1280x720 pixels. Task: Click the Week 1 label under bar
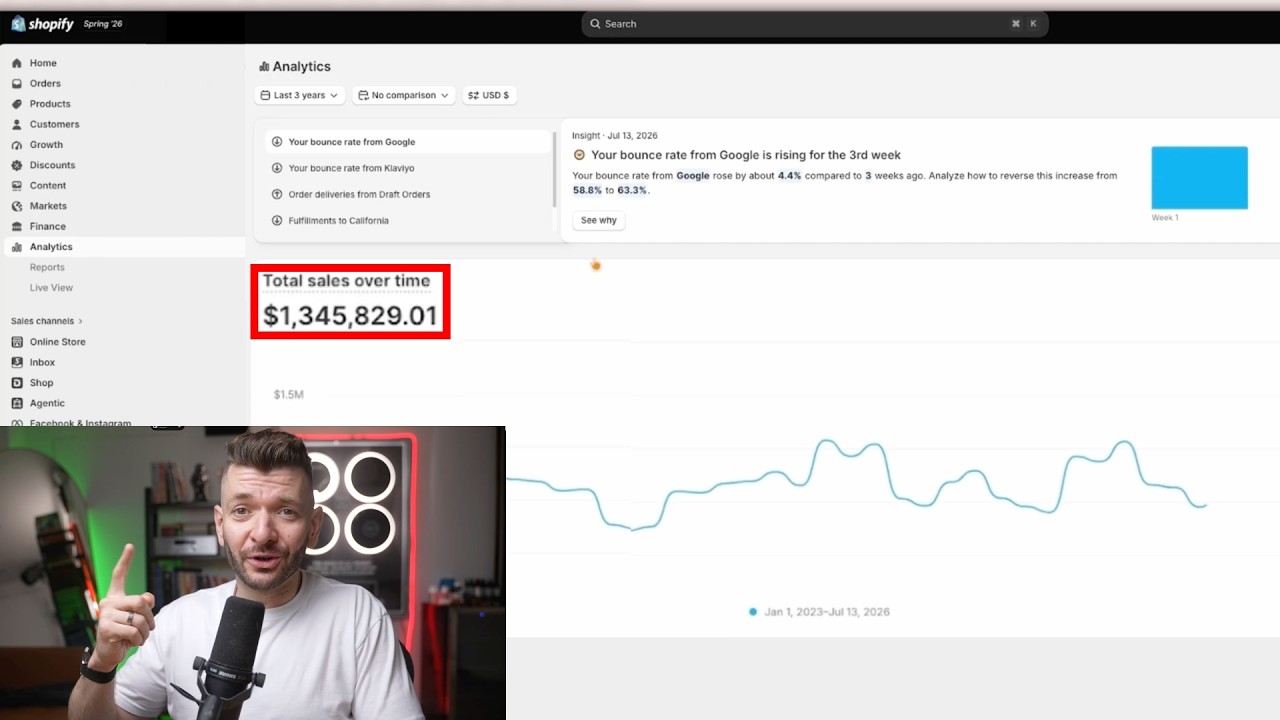pyautogui.click(x=1165, y=218)
